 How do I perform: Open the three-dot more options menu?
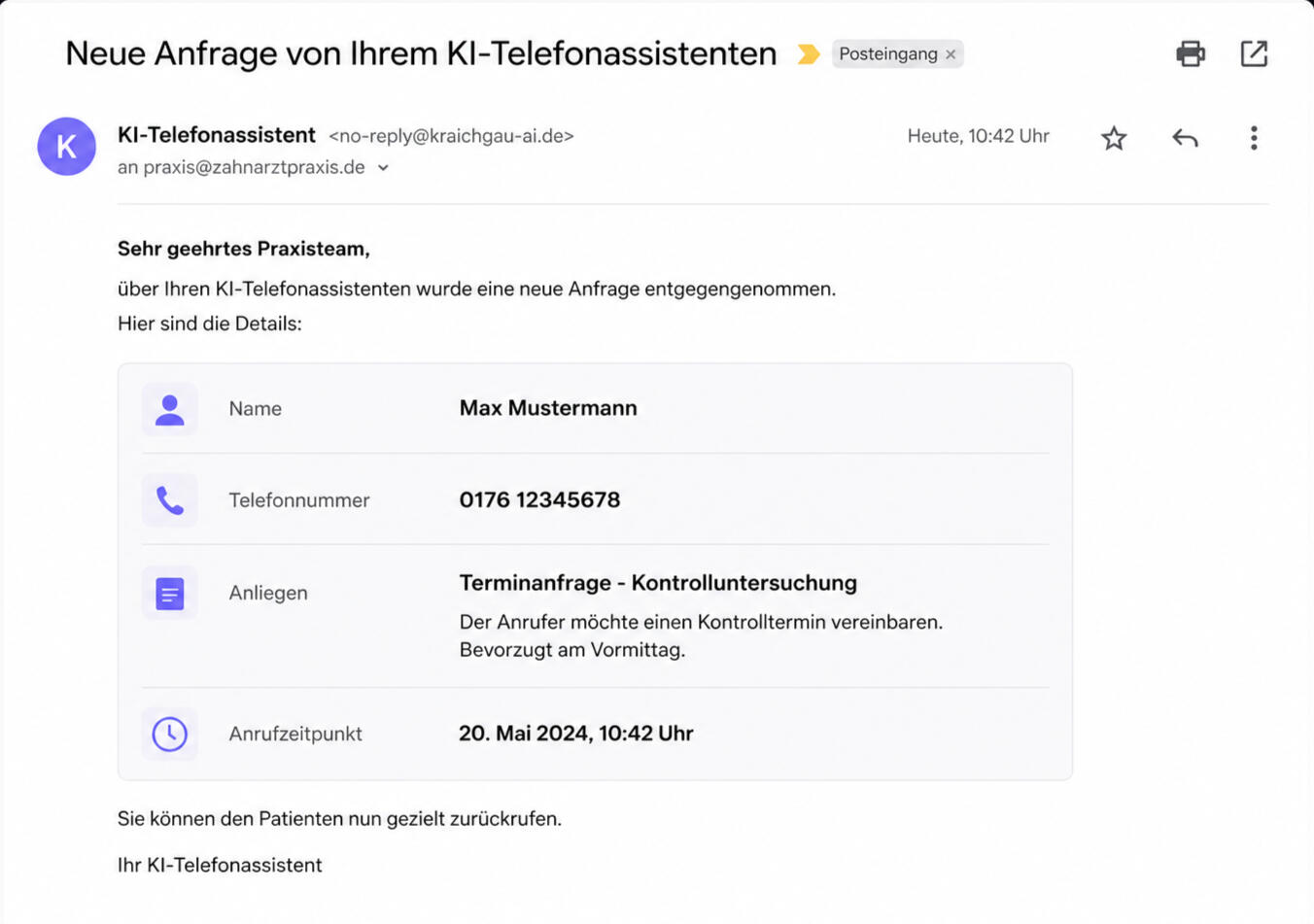point(1254,138)
